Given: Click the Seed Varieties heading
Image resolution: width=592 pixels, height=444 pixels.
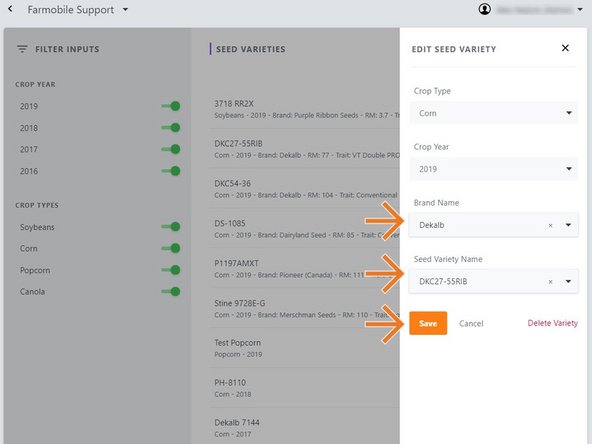Looking at the screenshot, I should coord(251,49).
